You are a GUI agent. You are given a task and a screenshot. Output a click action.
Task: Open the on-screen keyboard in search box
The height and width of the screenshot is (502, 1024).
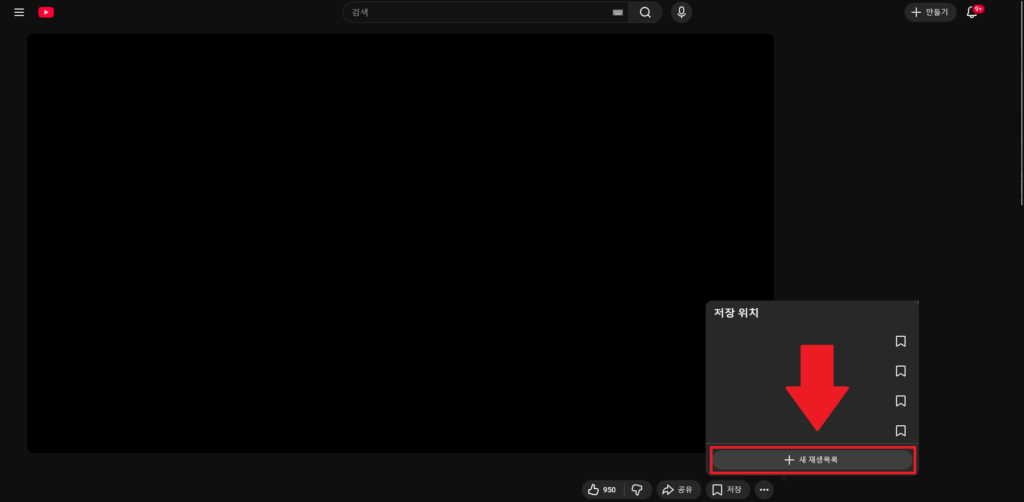(x=617, y=12)
